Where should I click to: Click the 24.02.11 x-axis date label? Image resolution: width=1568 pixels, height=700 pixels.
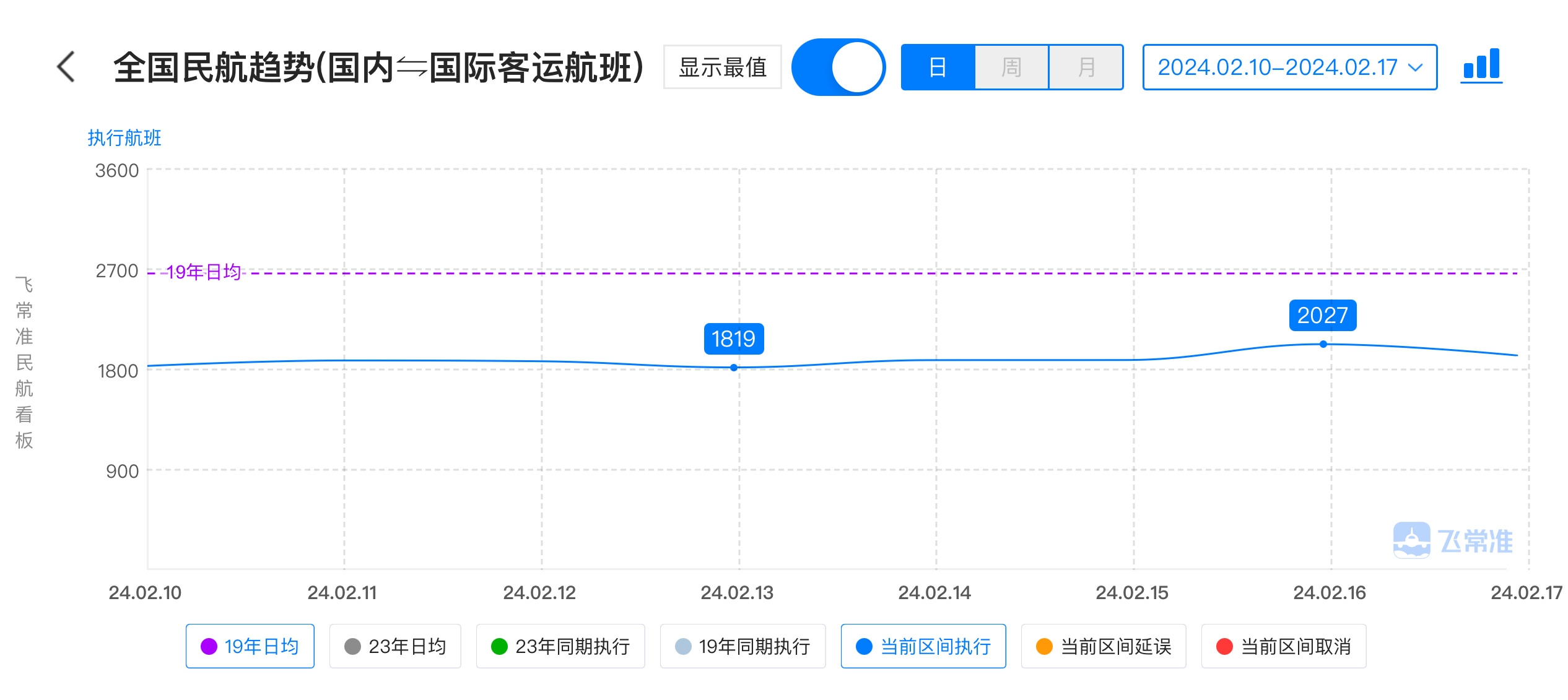[x=342, y=593]
